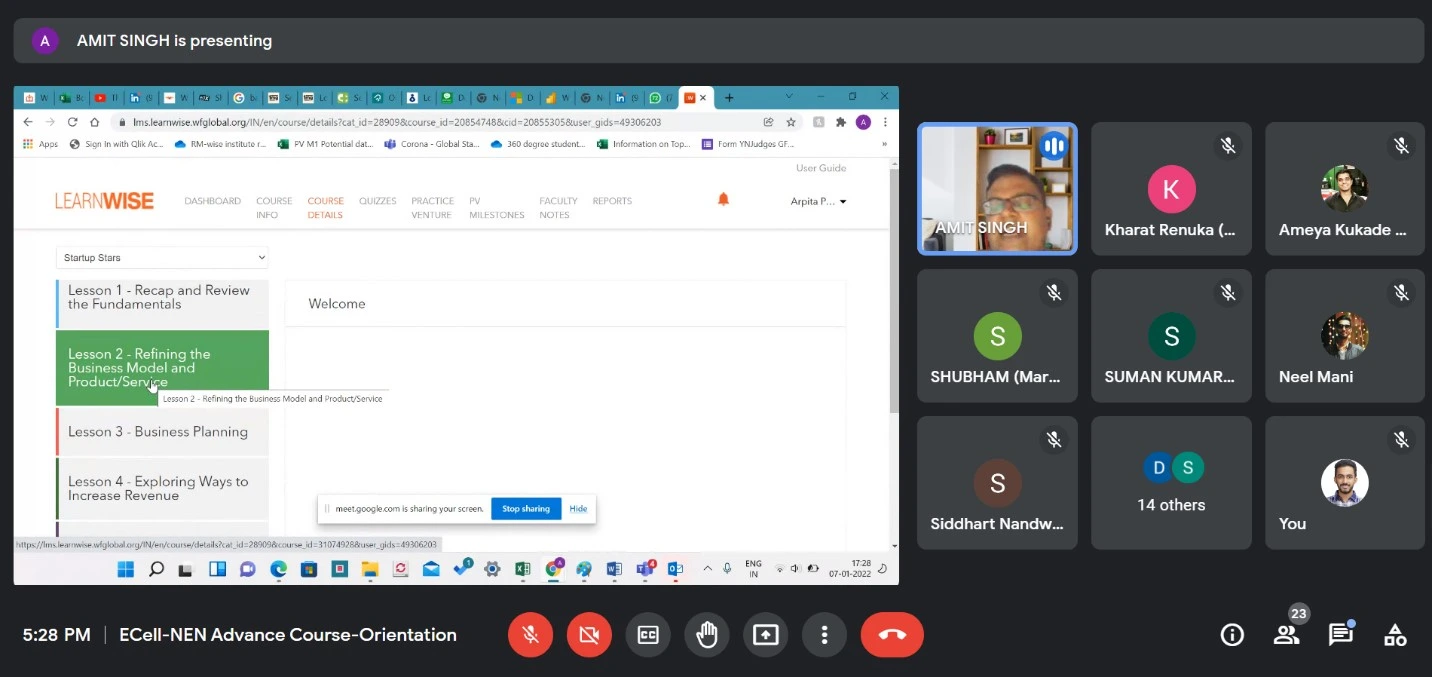This screenshot has height=677, width=1432.
Task: Click browser home icon in shared screen
Action: pyautogui.click(x=95, y=122)
